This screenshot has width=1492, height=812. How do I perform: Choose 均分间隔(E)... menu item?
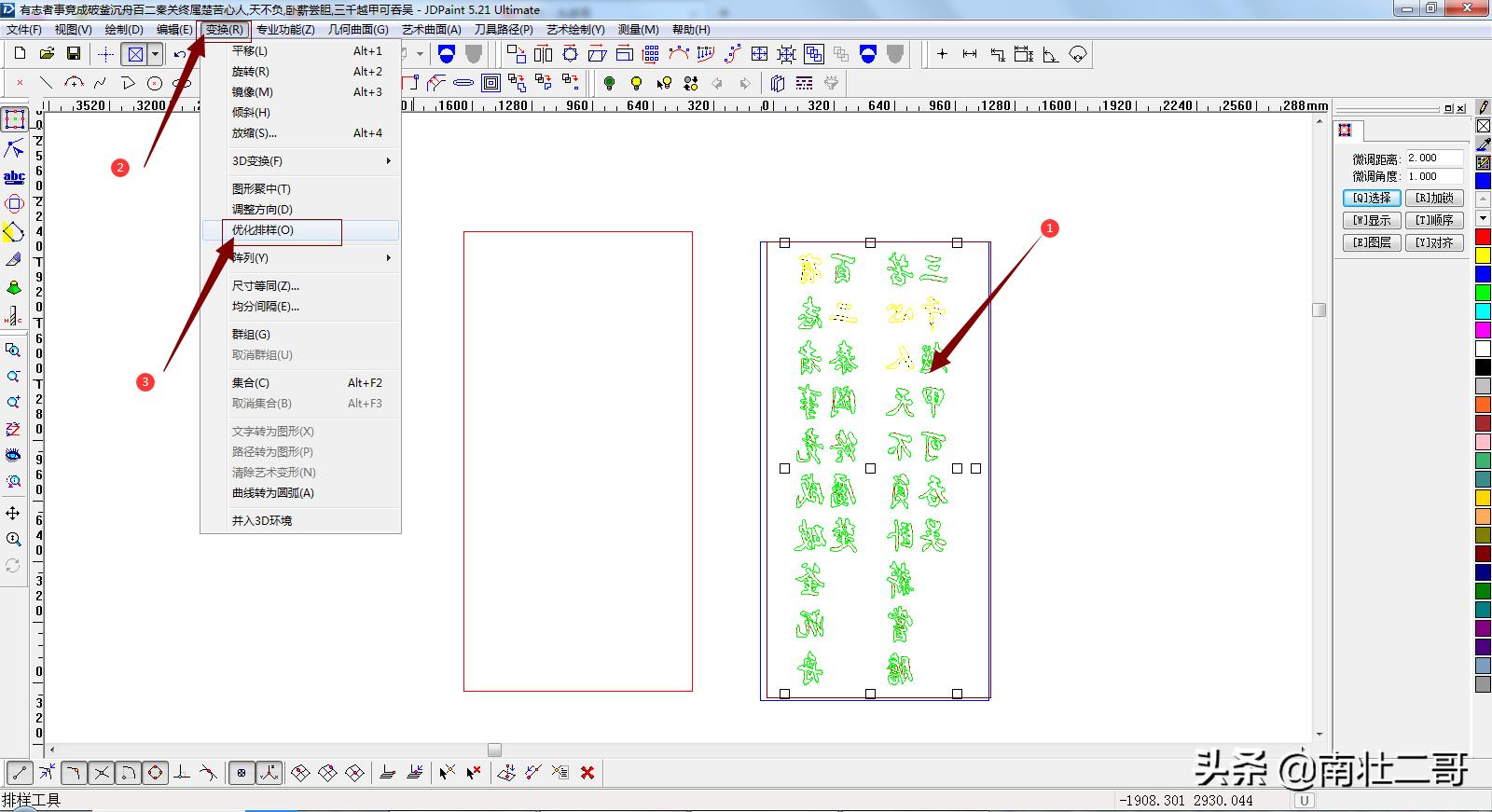301,306
